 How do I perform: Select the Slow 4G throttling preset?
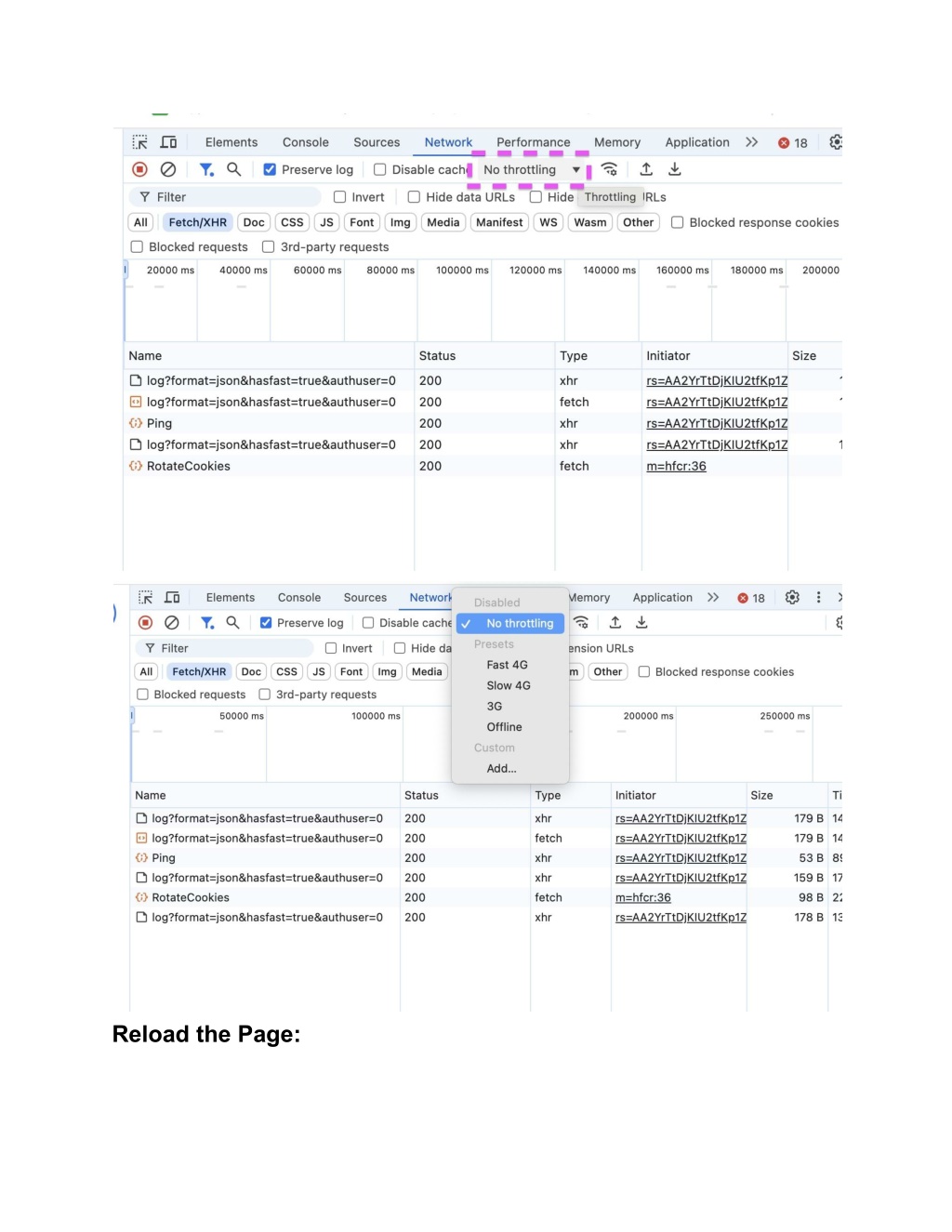pos(509,685)
